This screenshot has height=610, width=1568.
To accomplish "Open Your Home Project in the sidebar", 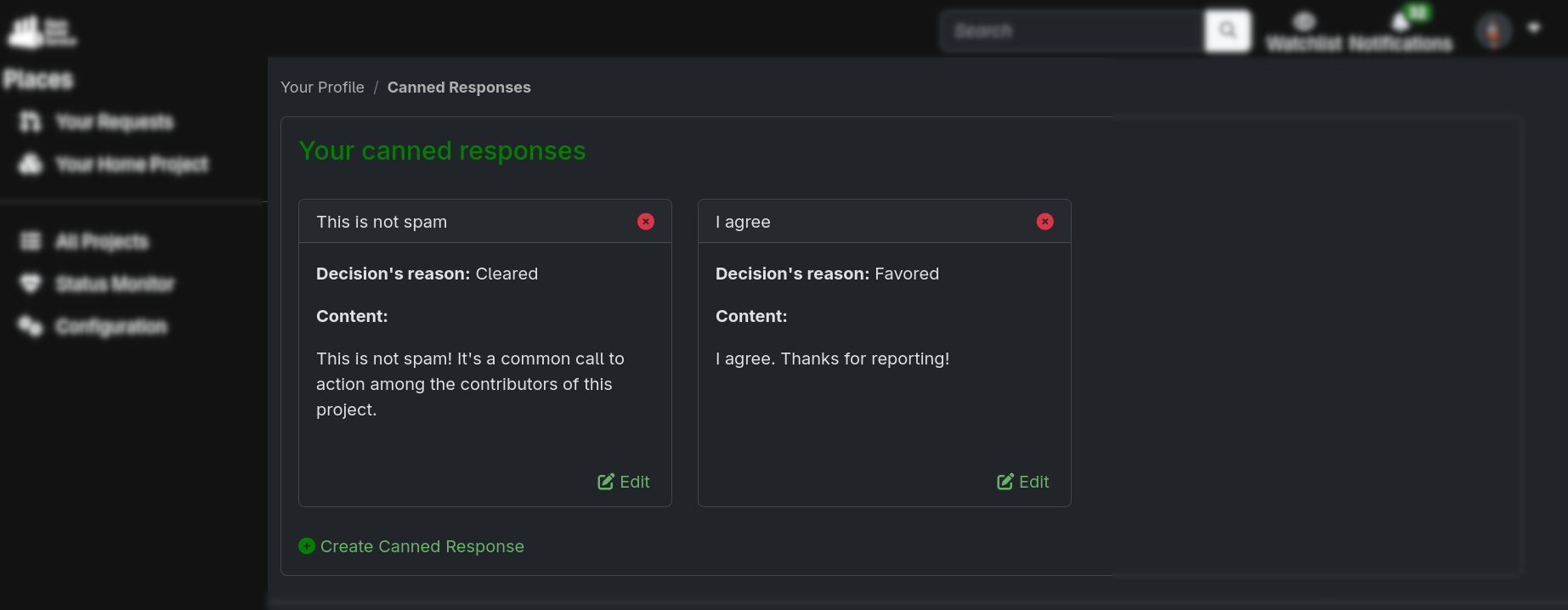I will pos(114,164).
